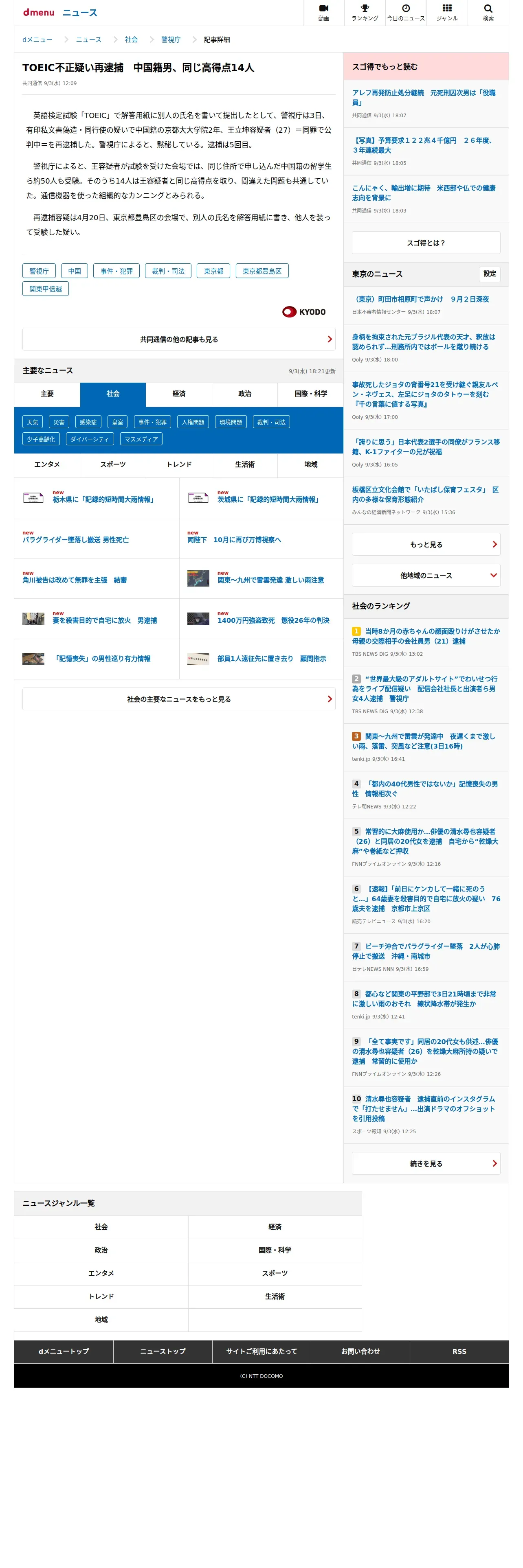Click the 栃木県 heavy rain news thumbnail
This screenshot has width=523, height=1568.
(x=33, y=497)
